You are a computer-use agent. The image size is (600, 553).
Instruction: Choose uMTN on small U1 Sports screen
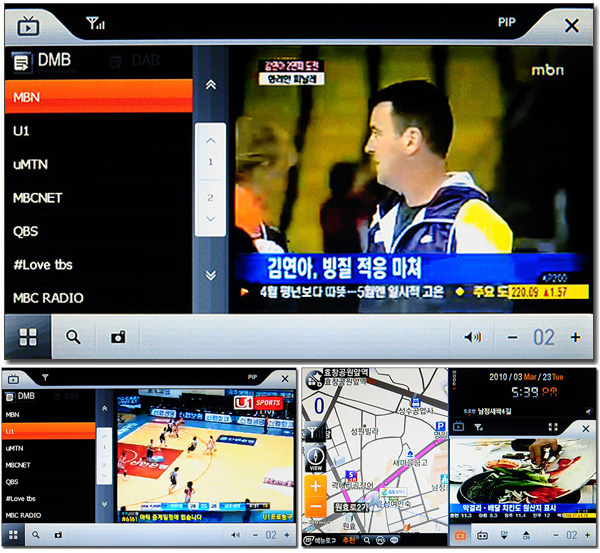pyautogui.click(x=49, y=448)
